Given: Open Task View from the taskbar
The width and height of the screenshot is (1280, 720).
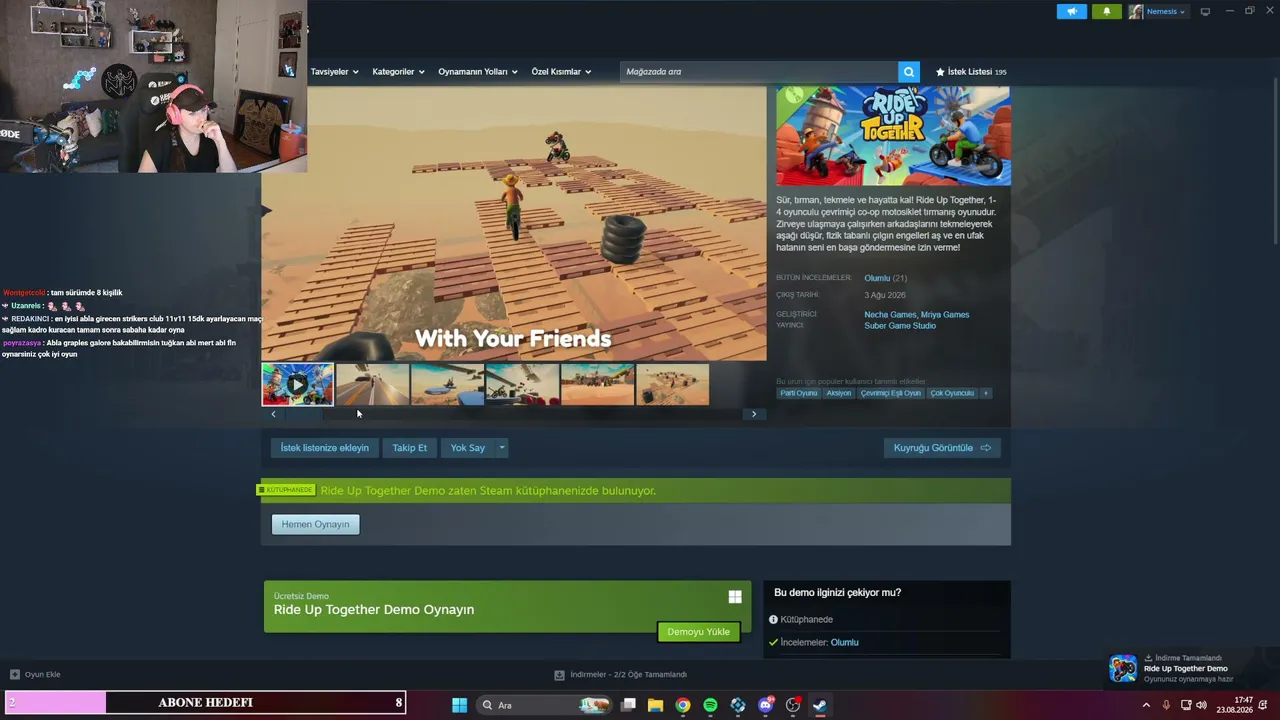Looking at the screenshot, I should [628, 705].
